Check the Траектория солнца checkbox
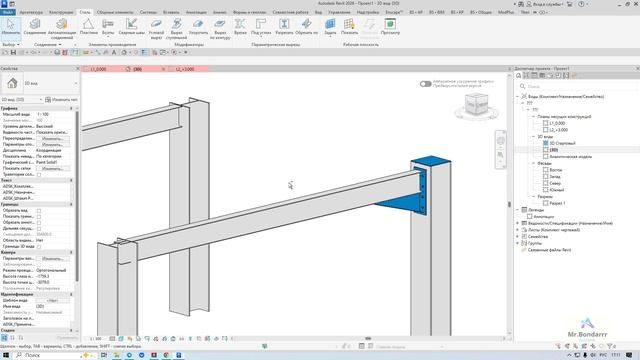The height and width of the screenshot is (360, 640). [x=39, y=175]
